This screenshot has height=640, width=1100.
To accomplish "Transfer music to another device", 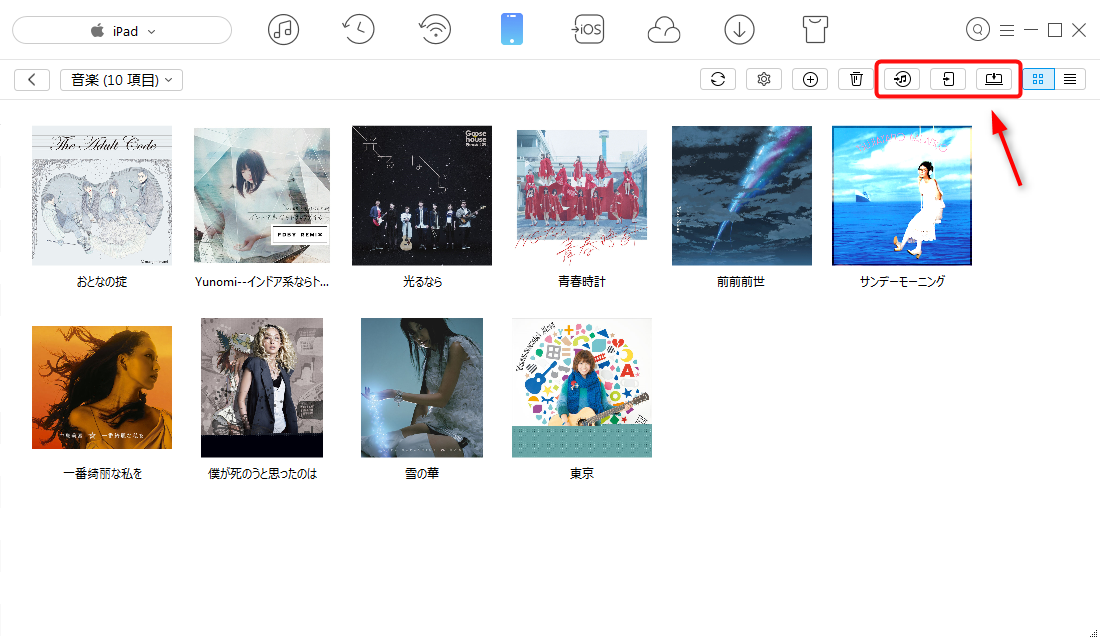I will [948, 79].
